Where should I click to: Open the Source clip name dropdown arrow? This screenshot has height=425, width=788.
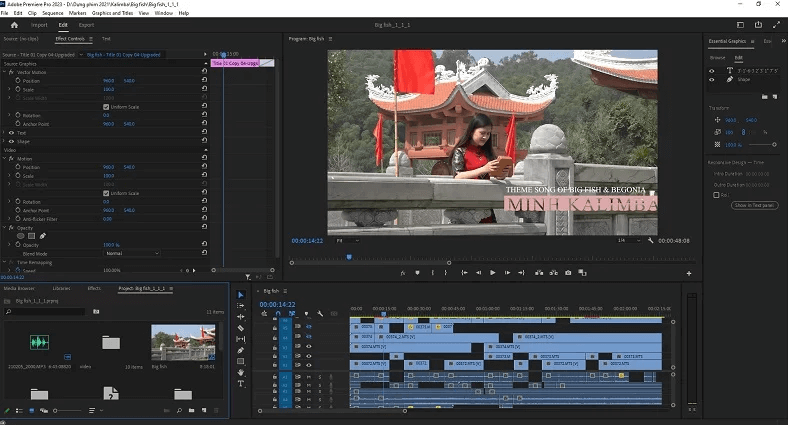pyautogui.click(x=81, y=55)
